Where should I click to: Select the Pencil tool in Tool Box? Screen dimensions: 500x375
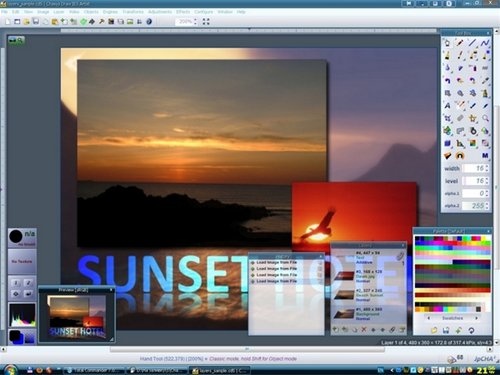460,43
